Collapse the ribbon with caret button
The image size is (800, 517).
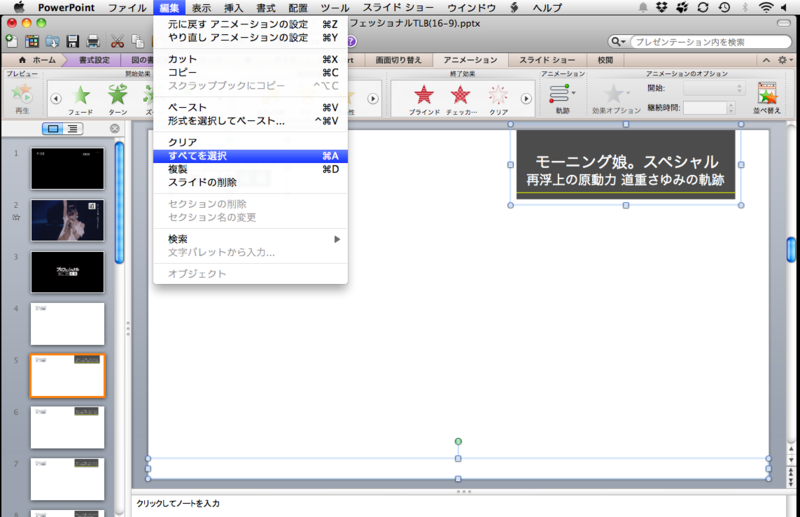[x=766, y=60]
